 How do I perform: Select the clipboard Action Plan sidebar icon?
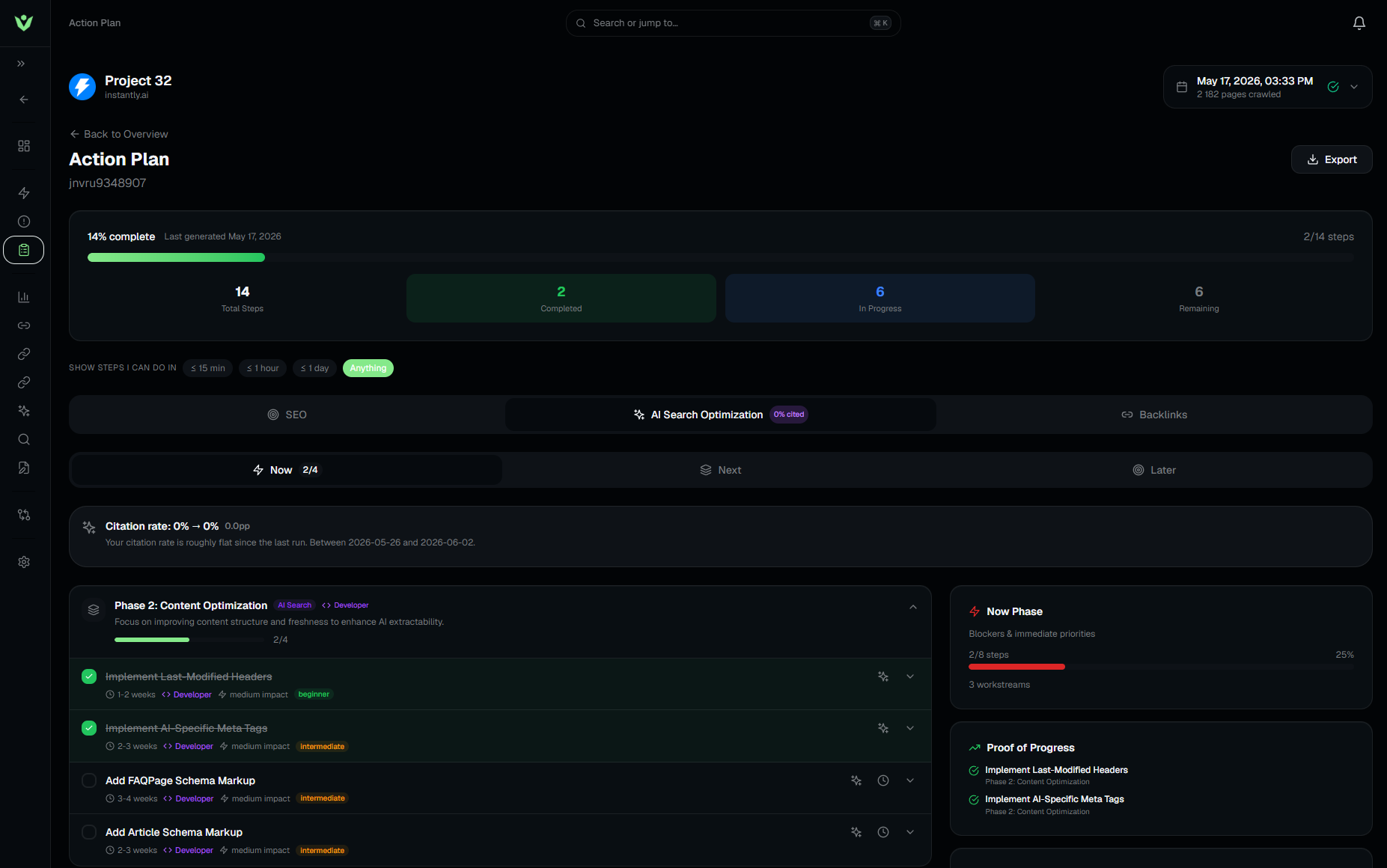click(x=24, y=250)
